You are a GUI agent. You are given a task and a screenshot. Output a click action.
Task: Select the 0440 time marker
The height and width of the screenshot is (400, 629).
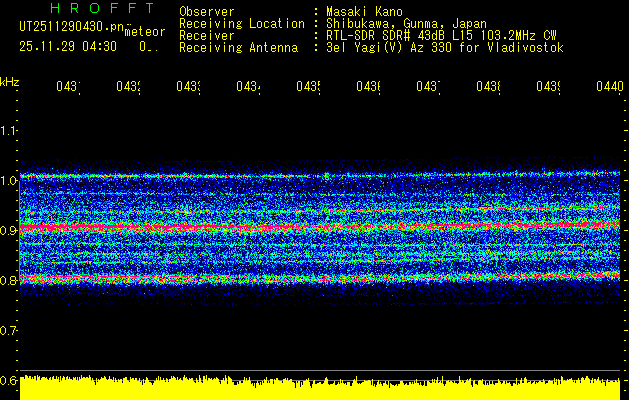coord(609,88)
